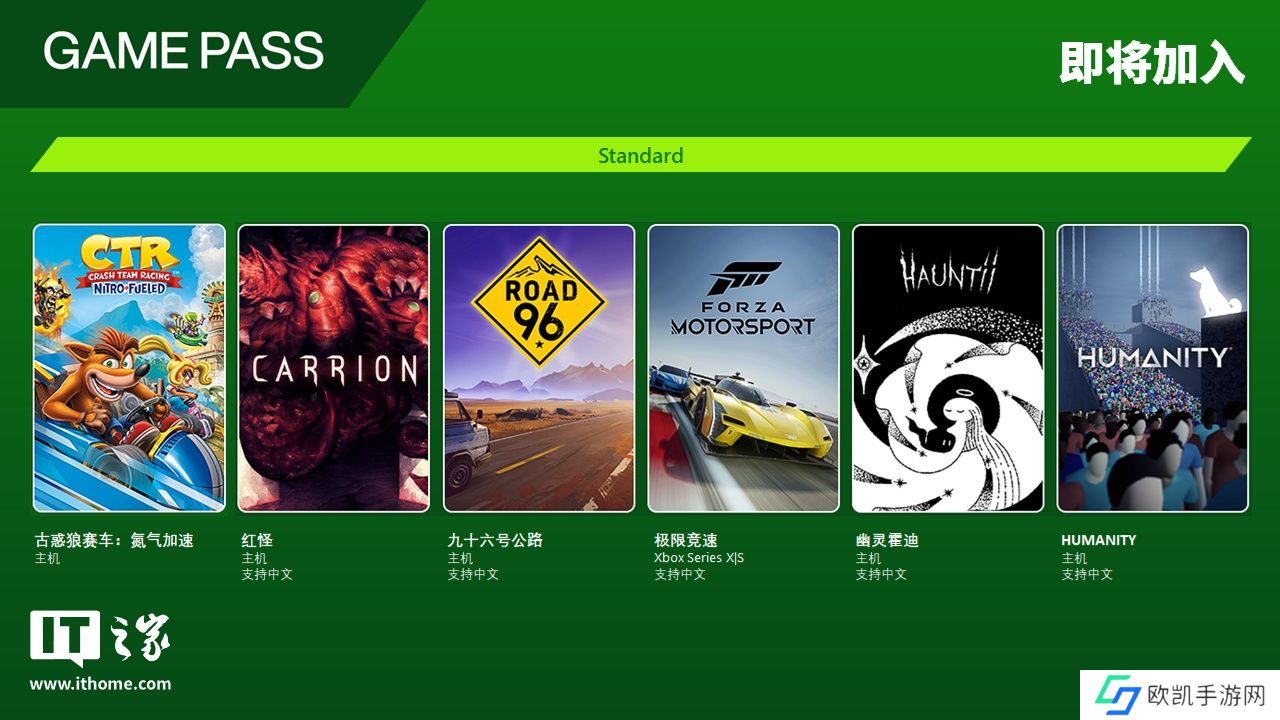The height and width of the screenshot is (720, 1280).
Task: Click the Road 96 game cover
Action: click(x=539, y=368)
